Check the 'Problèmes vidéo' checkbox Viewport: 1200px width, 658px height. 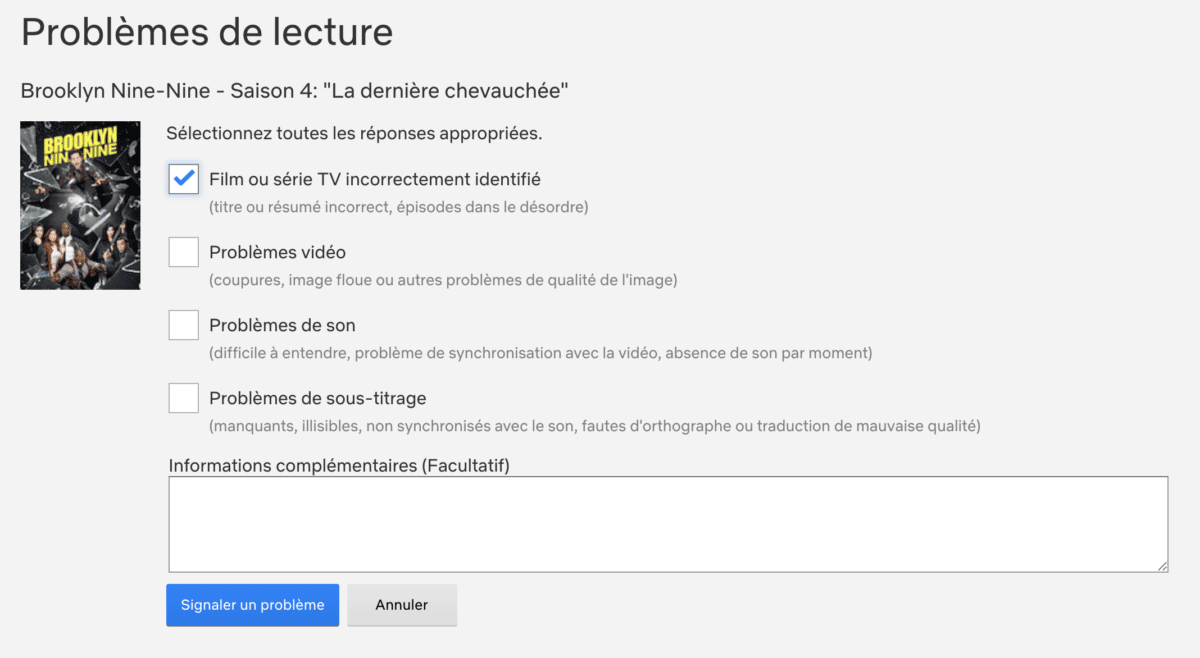click(x=184, y=252)
